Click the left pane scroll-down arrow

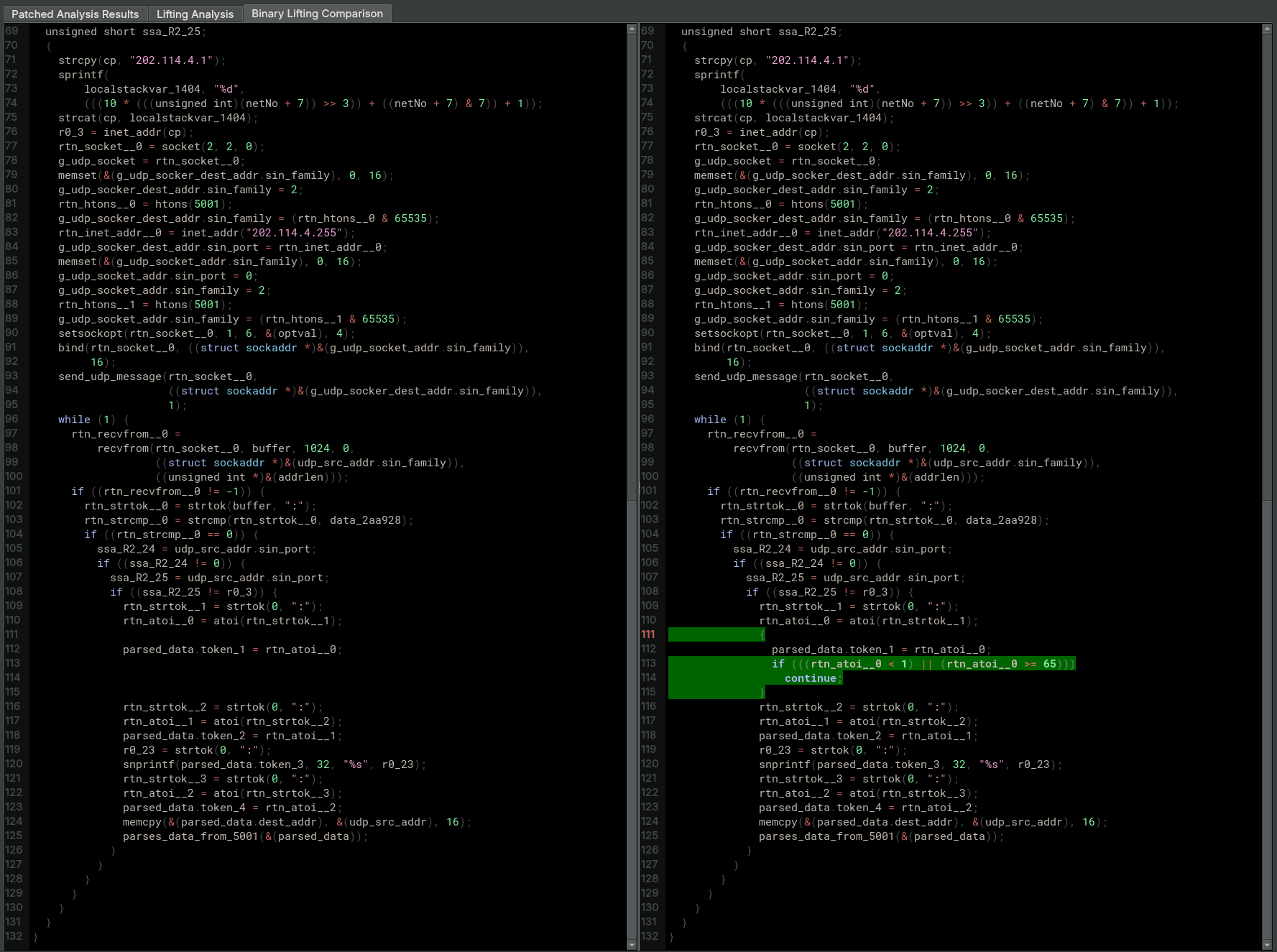point(632,945)
